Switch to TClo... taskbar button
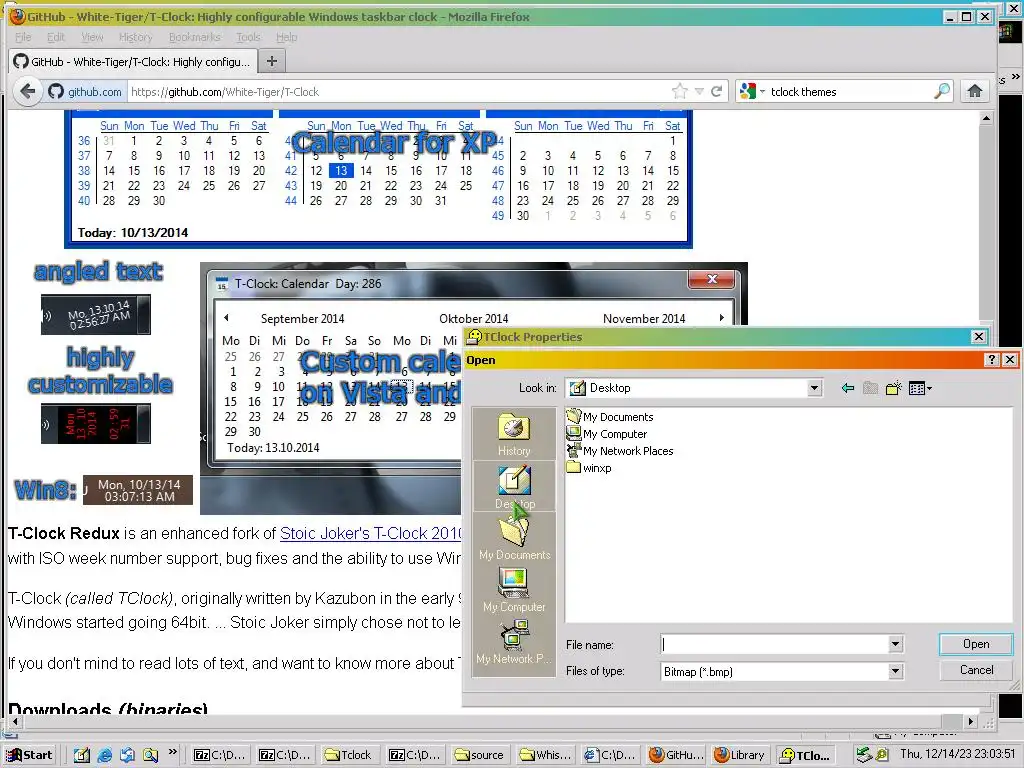The height and width of the screenshot is (768, 1024). [x=805, y=755]
